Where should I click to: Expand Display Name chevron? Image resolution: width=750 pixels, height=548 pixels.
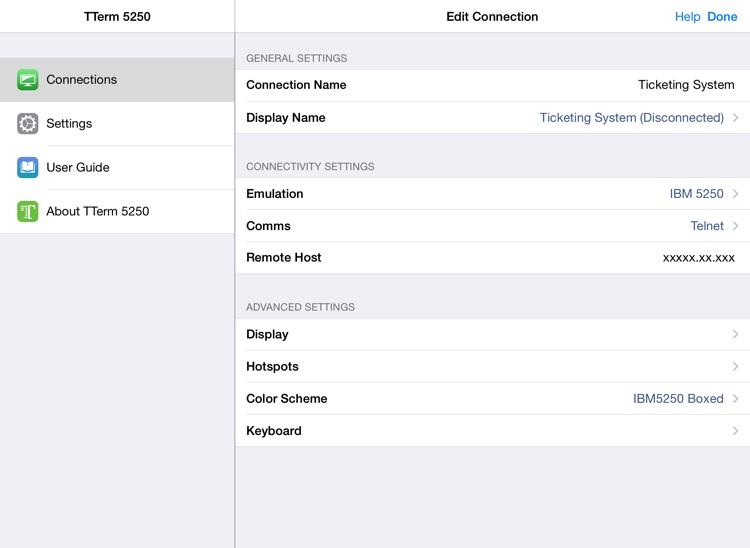(736, 118)
